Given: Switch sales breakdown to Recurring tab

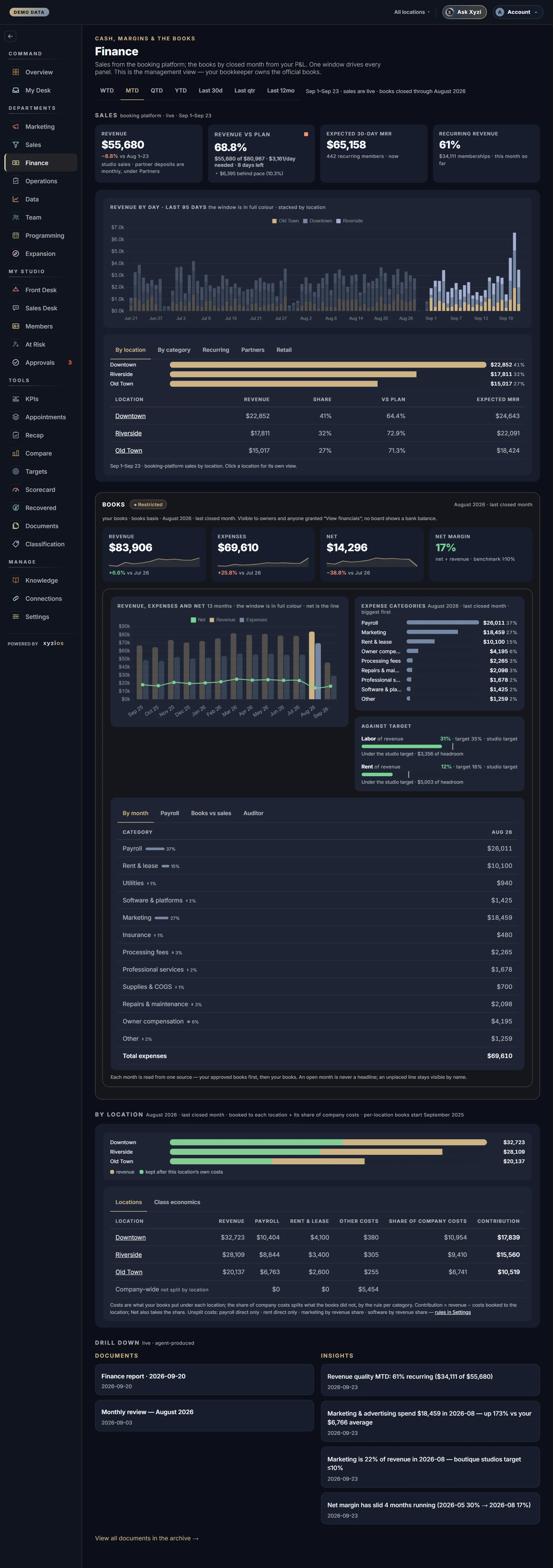Looking at the screenshot, I should (x=216, y=350).
